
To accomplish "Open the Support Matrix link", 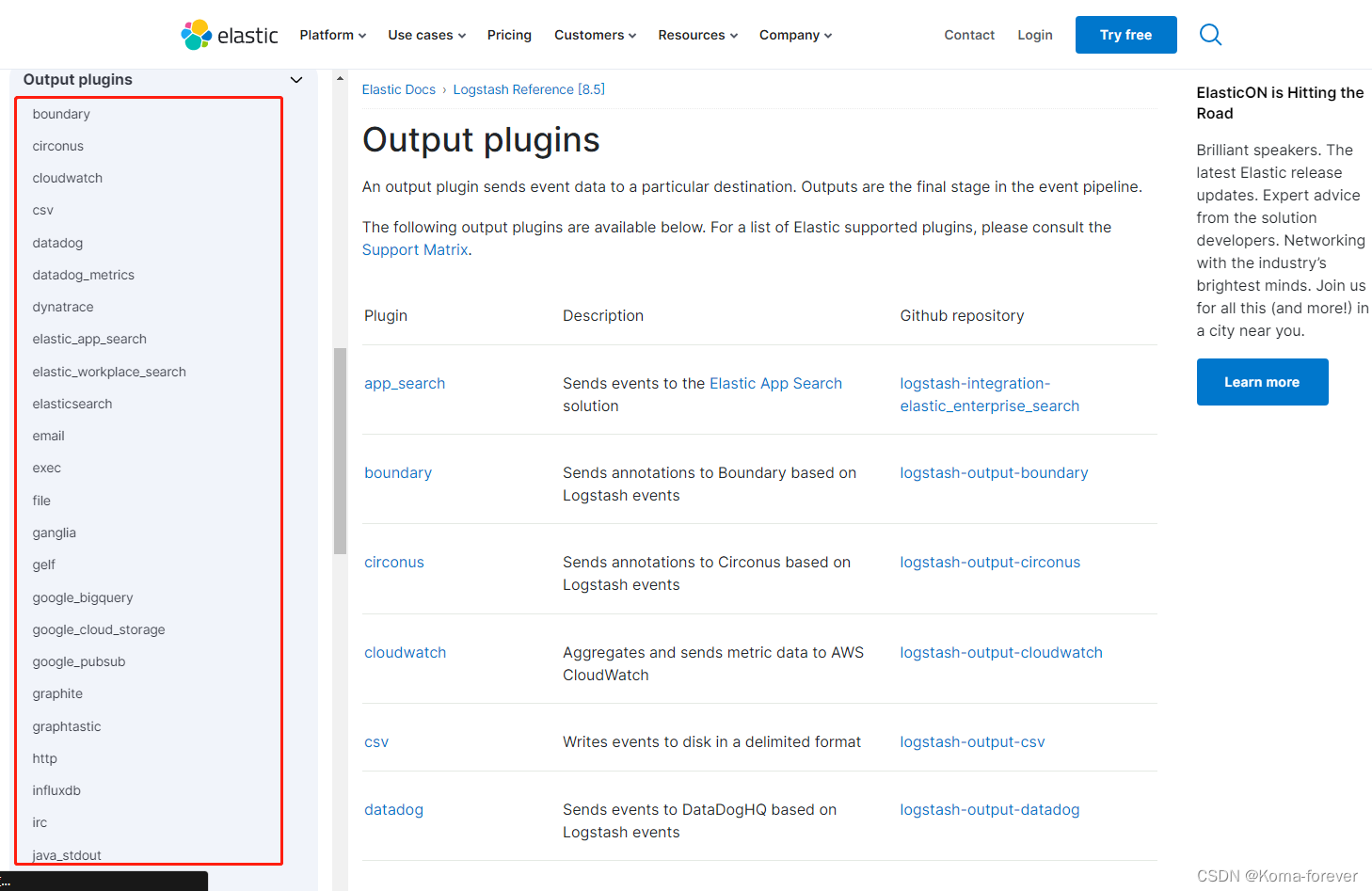I will 415,249.
